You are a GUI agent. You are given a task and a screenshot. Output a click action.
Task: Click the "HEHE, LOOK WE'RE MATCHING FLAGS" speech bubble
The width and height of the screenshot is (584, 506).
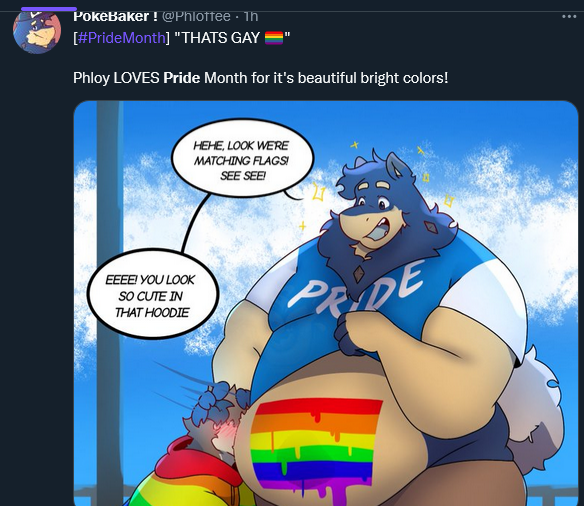tap(242, 159)
